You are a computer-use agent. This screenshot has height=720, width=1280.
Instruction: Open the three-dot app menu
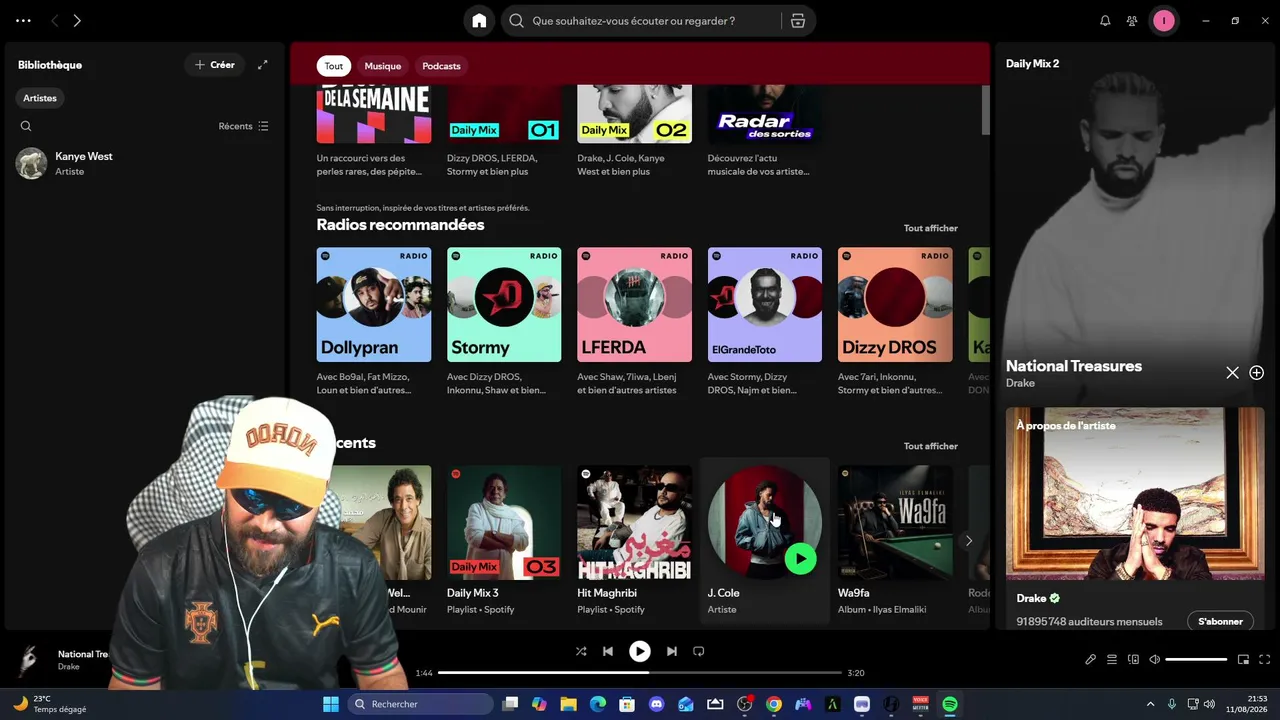pyautogui.click(x=23, y=21)
